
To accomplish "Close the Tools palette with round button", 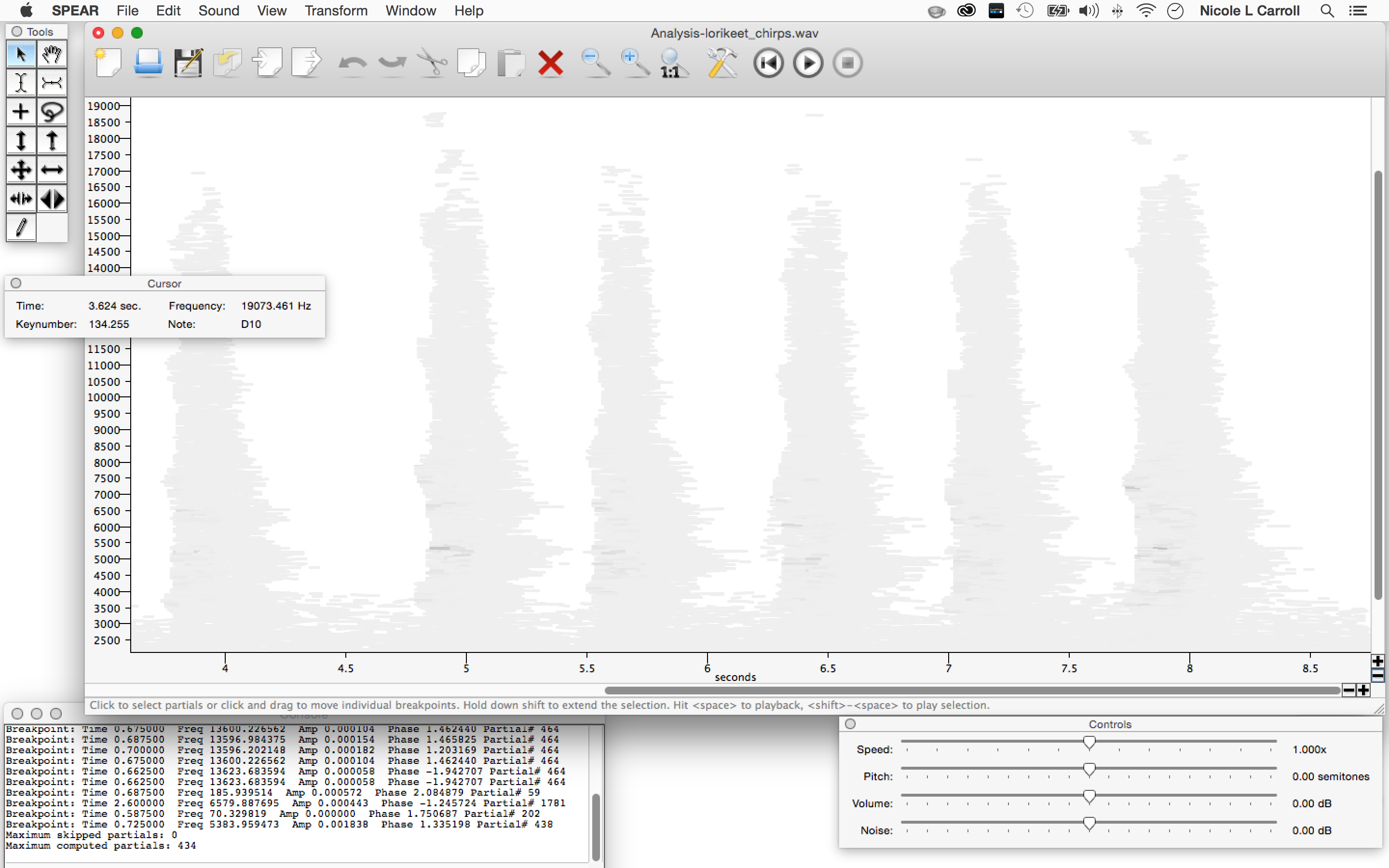I will 17,31.
